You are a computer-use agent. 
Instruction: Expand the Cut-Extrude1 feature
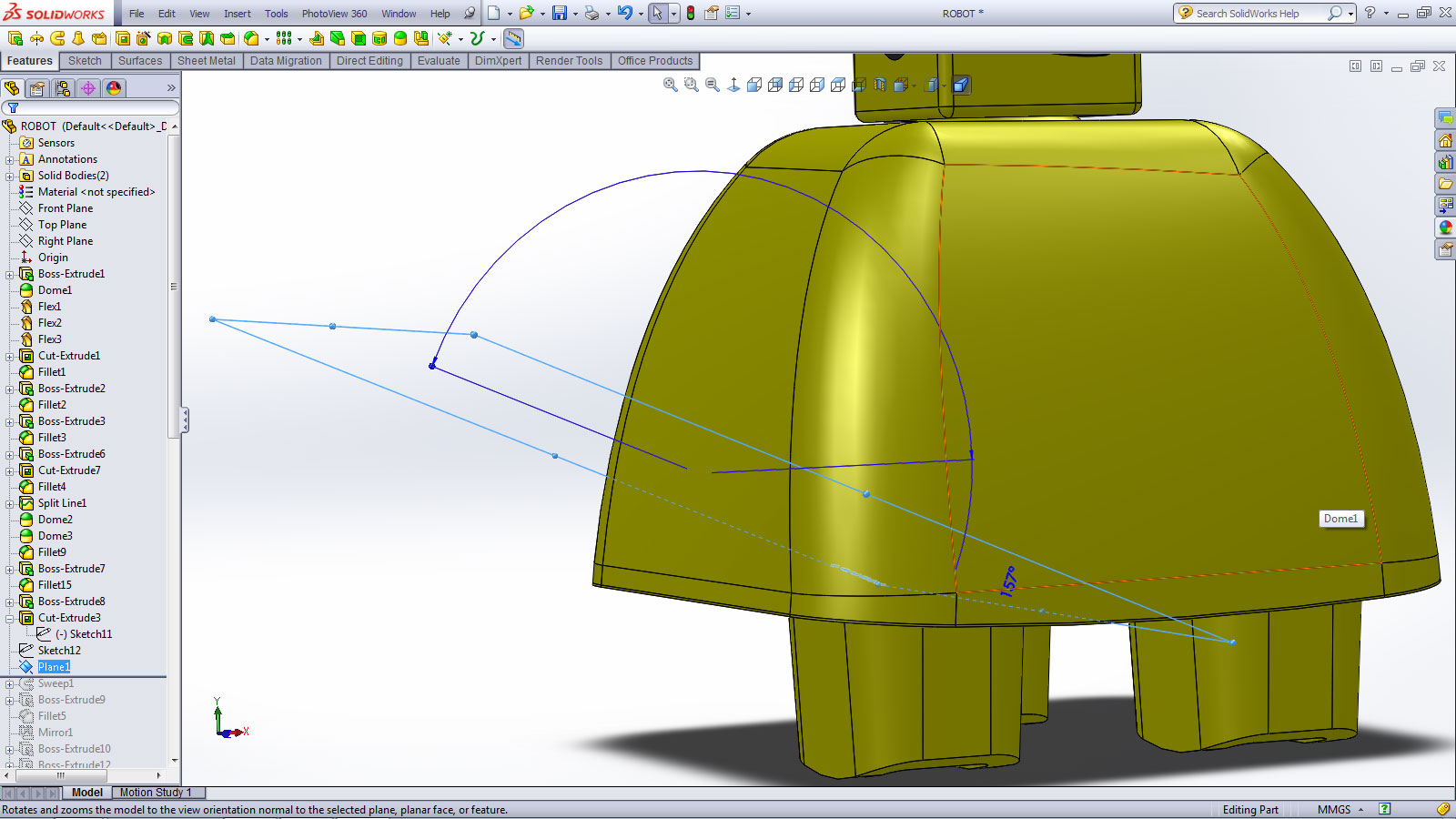(10, 356)
